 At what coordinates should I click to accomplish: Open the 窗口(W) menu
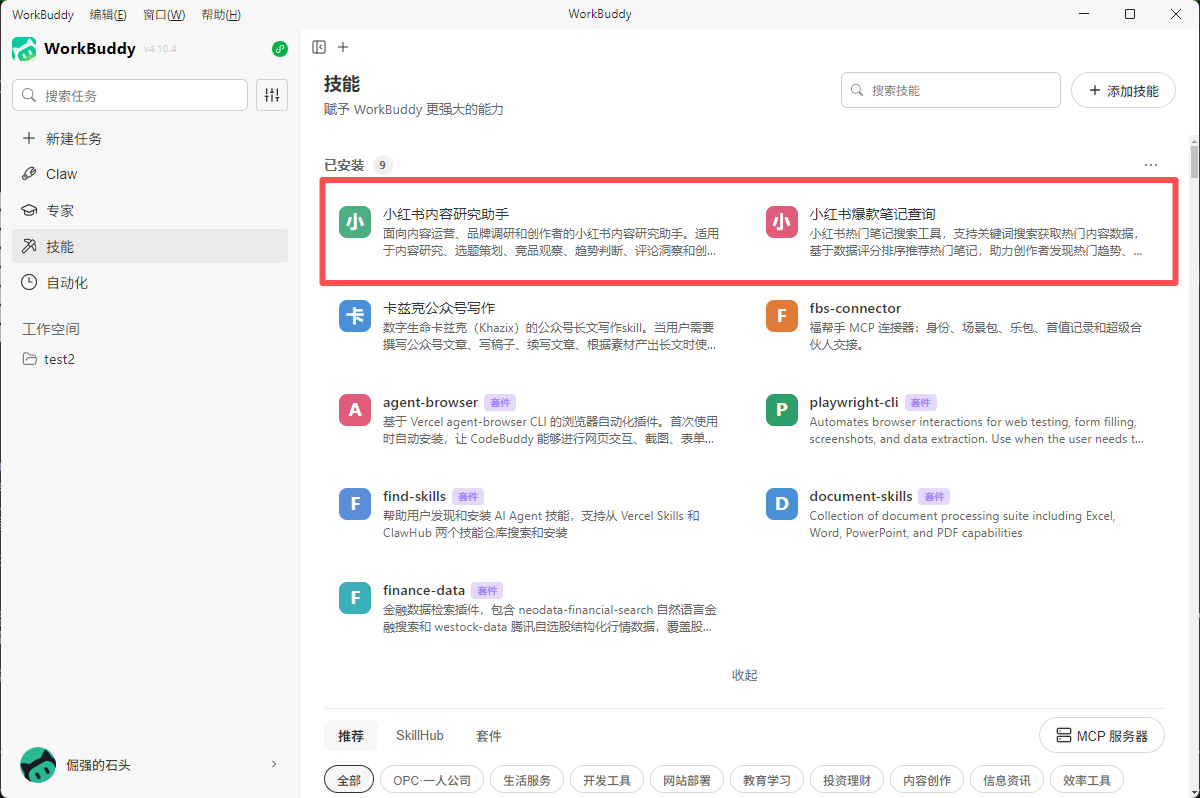[164, 15]
